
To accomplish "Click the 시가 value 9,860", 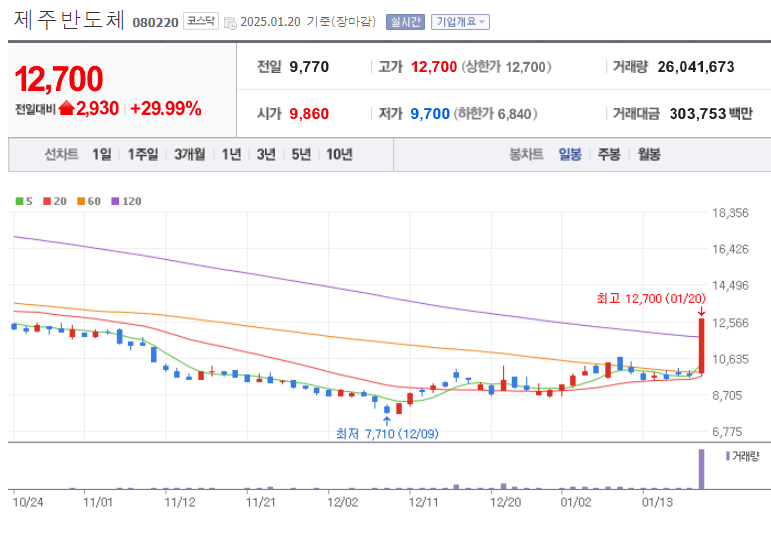I will click(309, 114).
